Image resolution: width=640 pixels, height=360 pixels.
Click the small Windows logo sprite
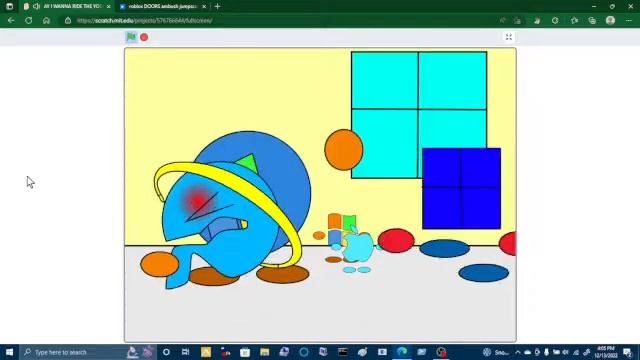pyautogui.click(x=342, y=229)
